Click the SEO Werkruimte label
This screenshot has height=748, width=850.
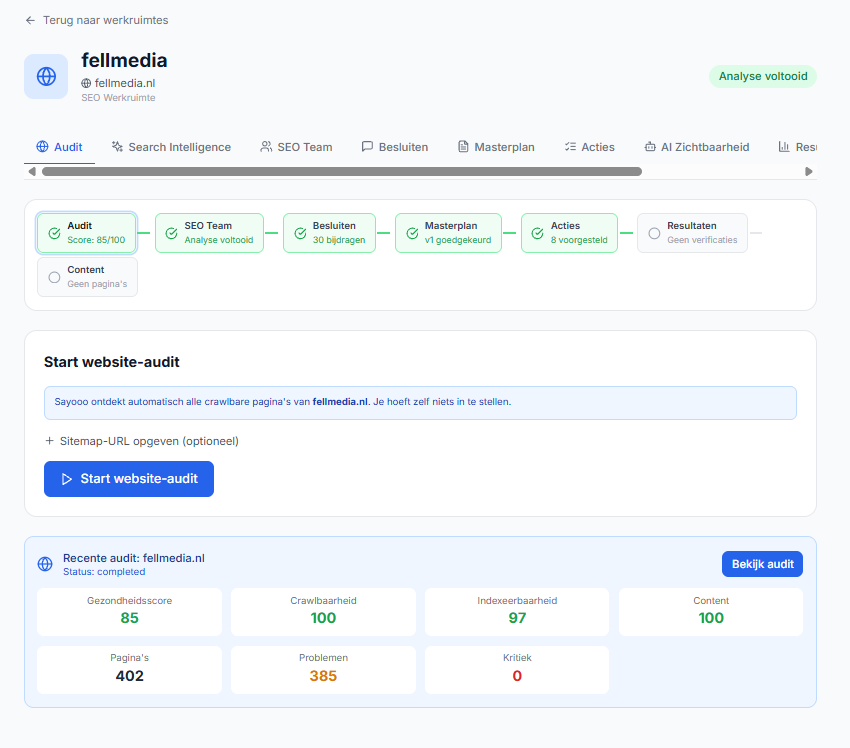tap(118, 98)
